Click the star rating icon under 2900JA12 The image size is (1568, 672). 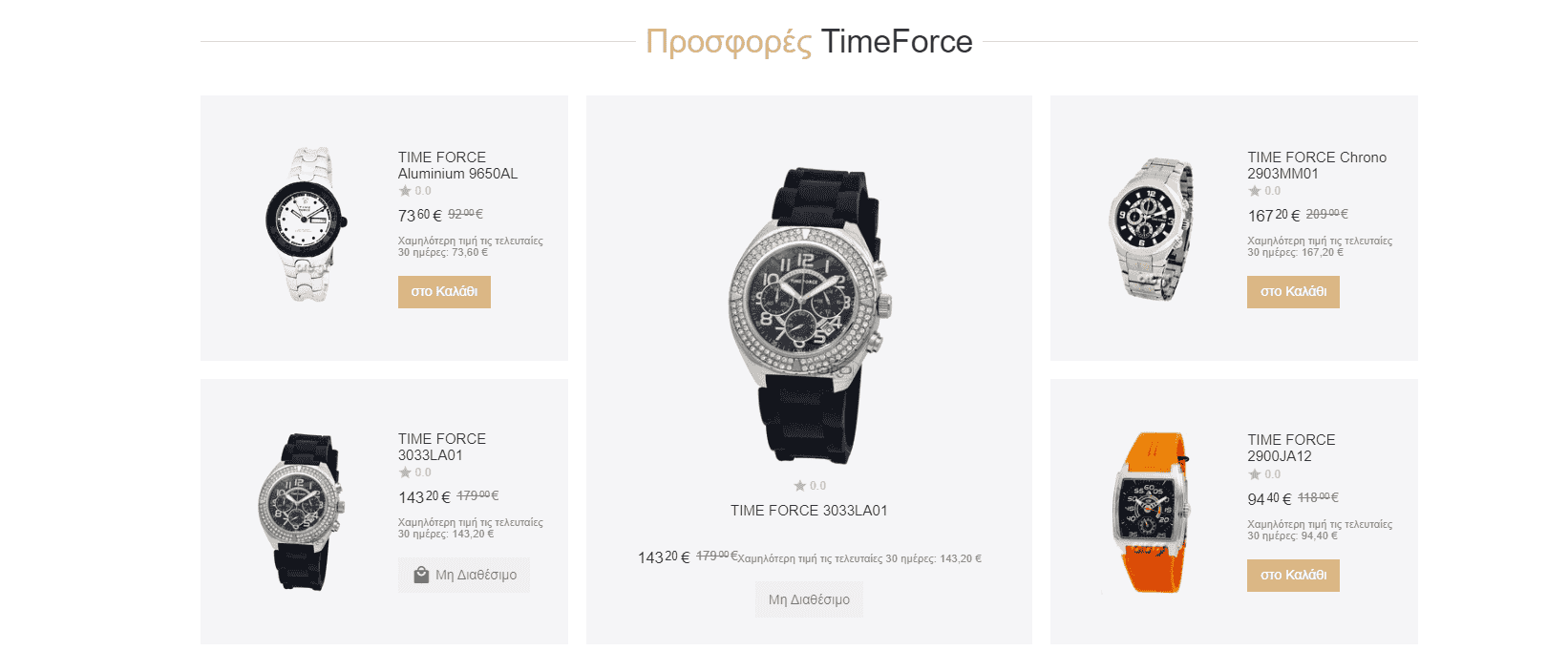click(x=1254, y=474)
